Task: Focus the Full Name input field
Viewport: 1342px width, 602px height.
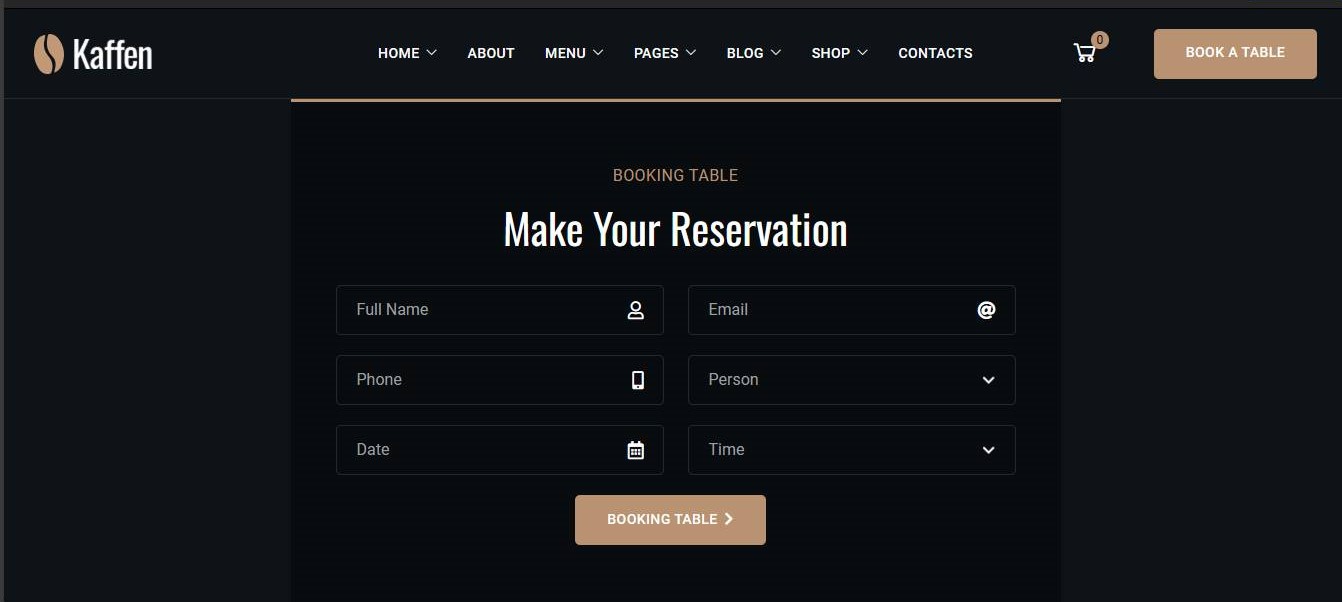Action: point(500,310)
